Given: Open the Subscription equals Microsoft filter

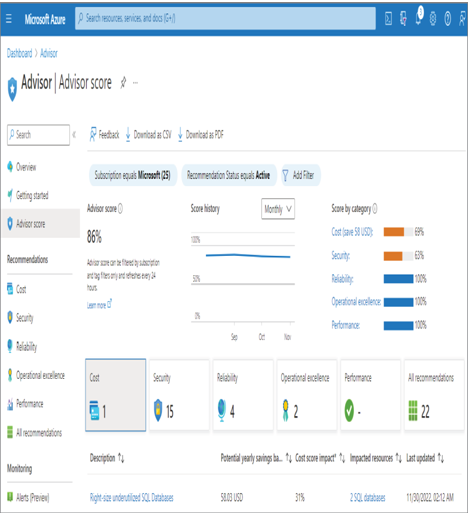Looking at the screenshot, I should click(133, 175).
